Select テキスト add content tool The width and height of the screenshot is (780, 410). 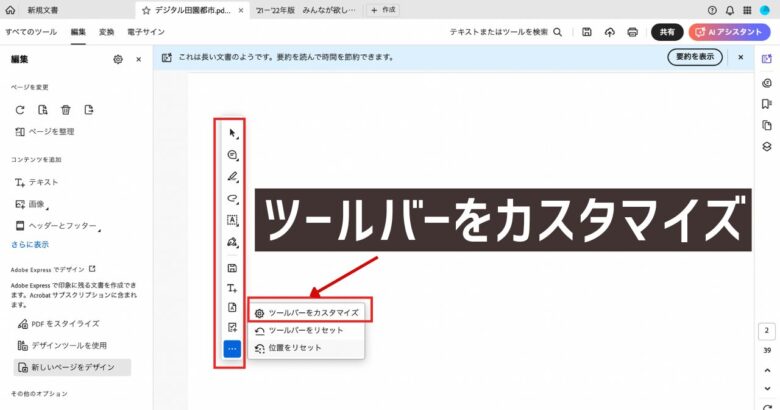(36, 183)
